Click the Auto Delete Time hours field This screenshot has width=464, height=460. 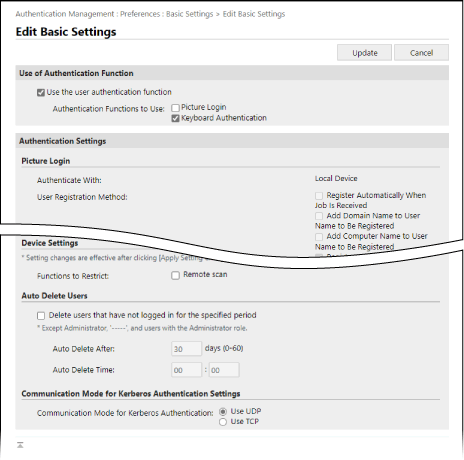click(x=186, y=370)
